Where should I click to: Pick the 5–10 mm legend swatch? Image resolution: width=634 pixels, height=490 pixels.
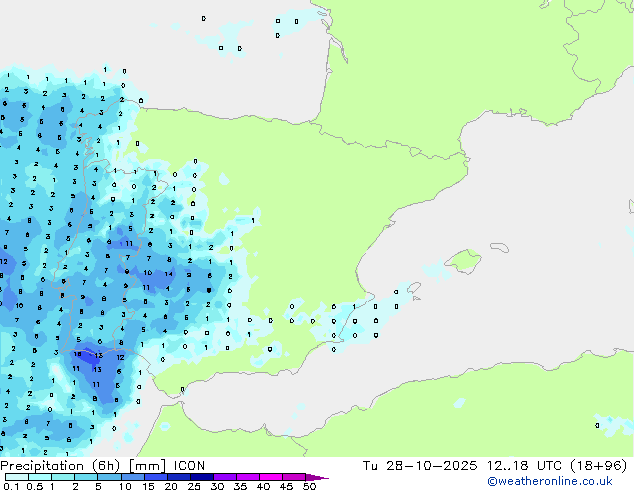[109, 477]
